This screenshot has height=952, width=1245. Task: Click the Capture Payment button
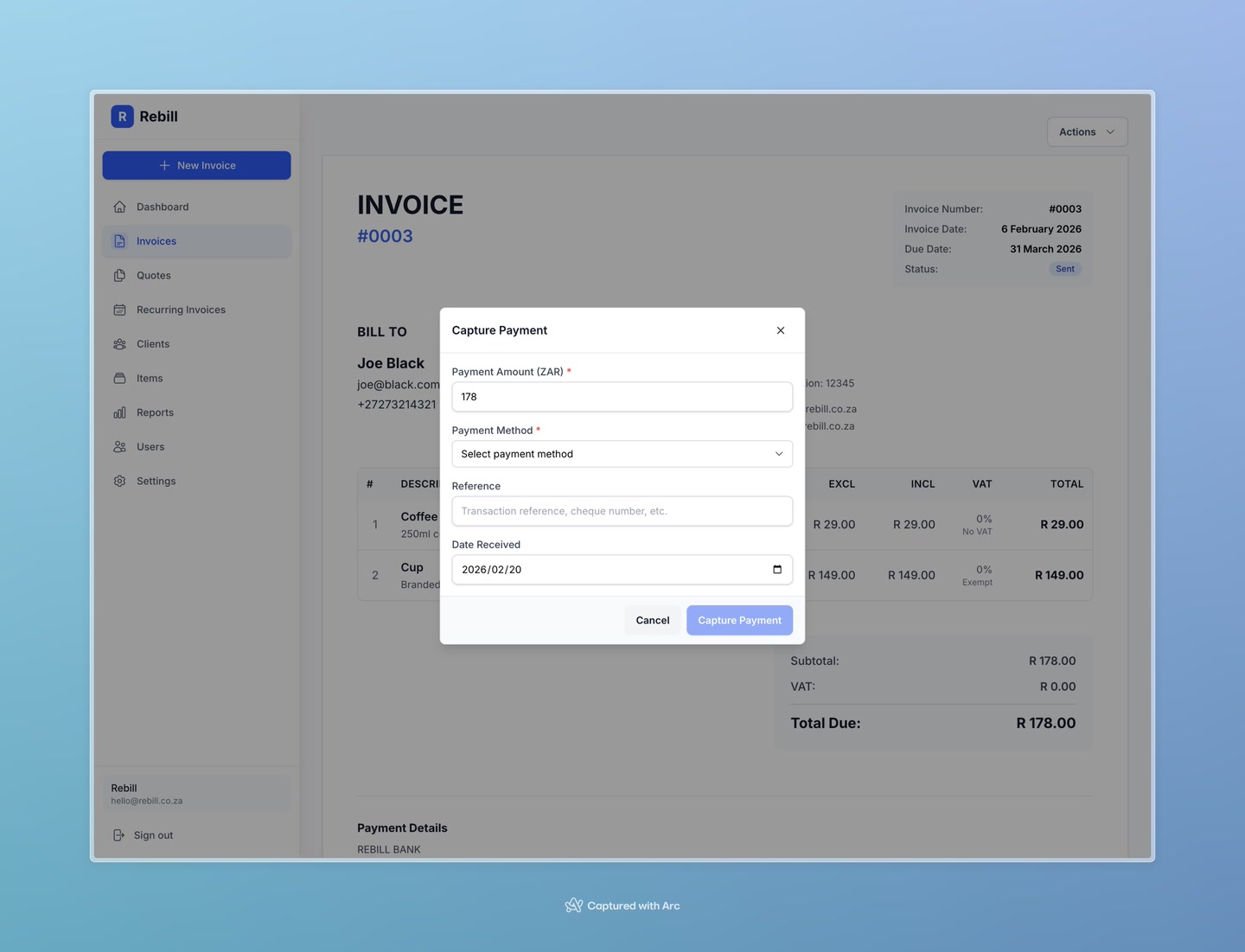pyautogui.click(x=739, y=620)
